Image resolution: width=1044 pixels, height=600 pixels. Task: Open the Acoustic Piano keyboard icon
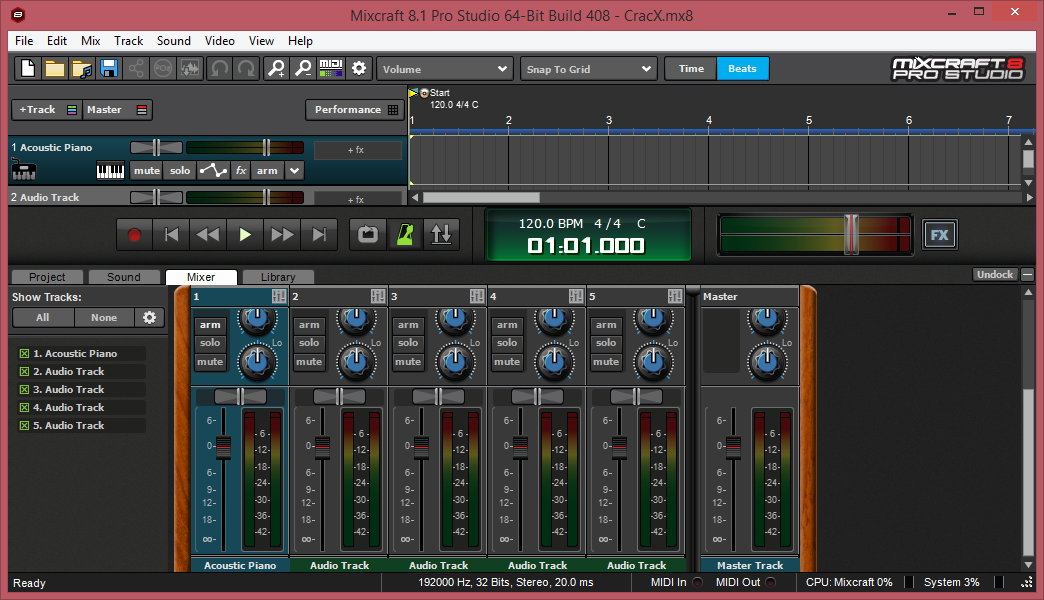pos(111,171)
